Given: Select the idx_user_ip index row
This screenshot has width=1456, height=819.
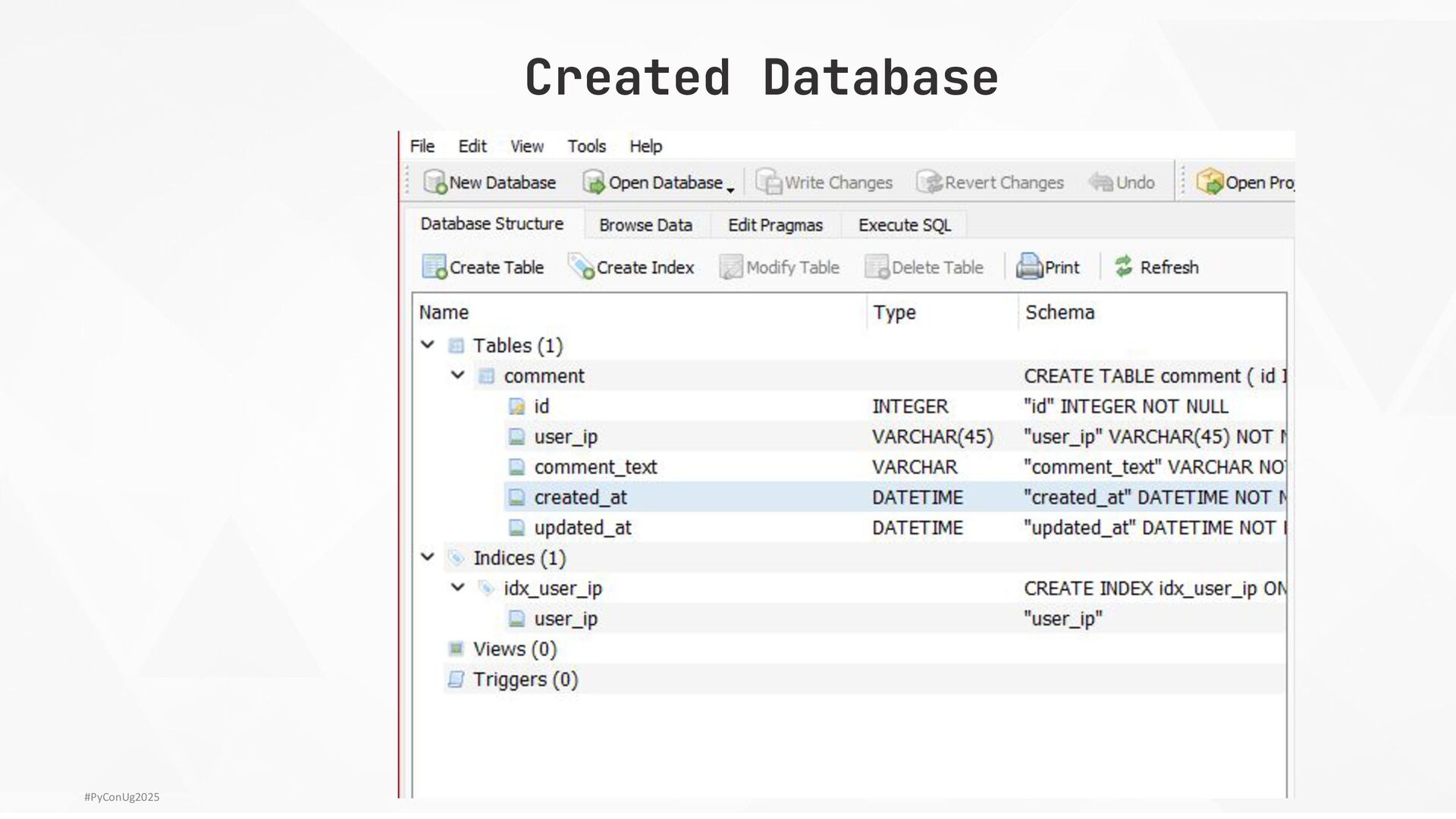Looking at the screenshot, I should click(x=849, y=588).
